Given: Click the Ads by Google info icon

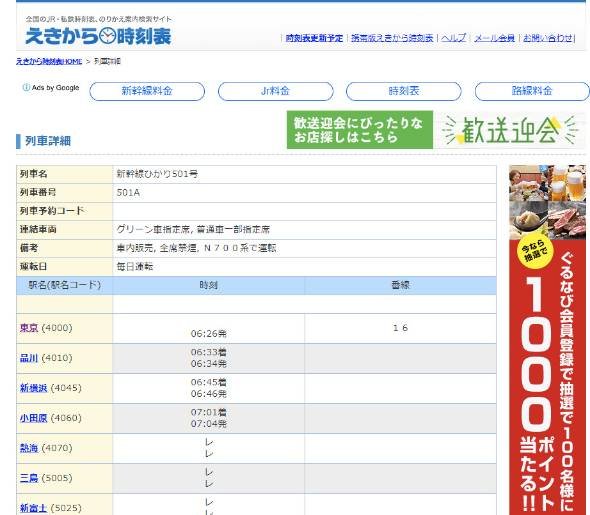Looking at the screenshot, I should click(26, 87).
